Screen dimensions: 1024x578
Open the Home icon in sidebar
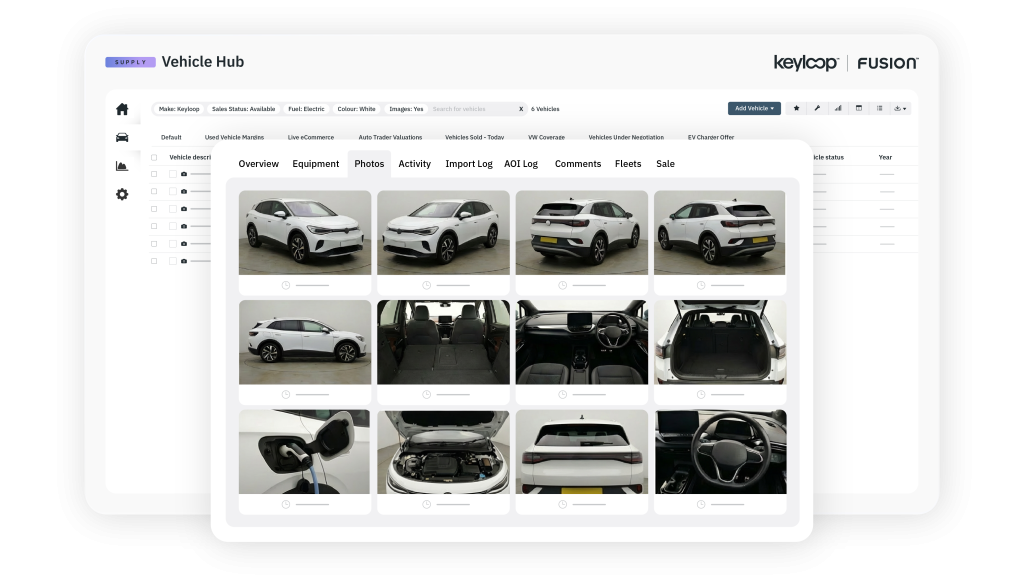[x=122, y=109]
